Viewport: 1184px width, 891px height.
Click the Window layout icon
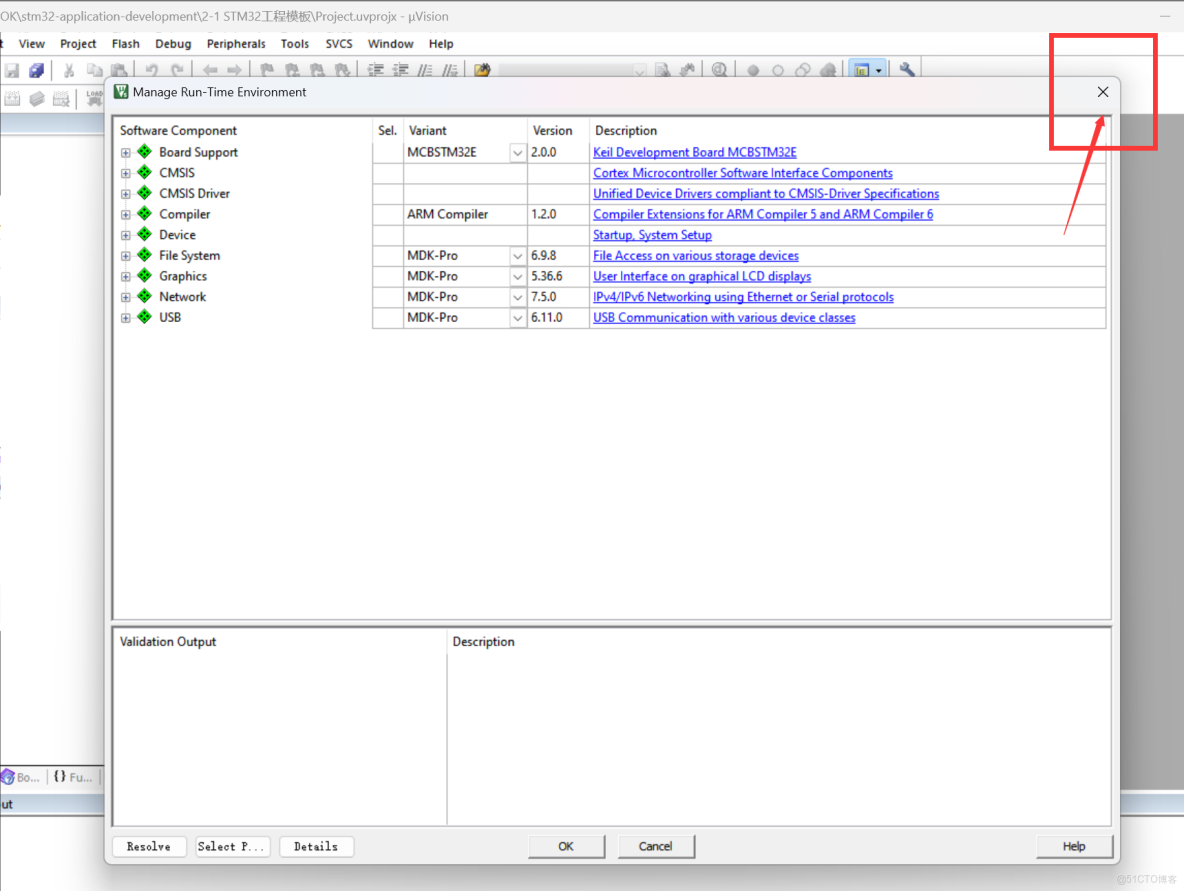point(862,70)
